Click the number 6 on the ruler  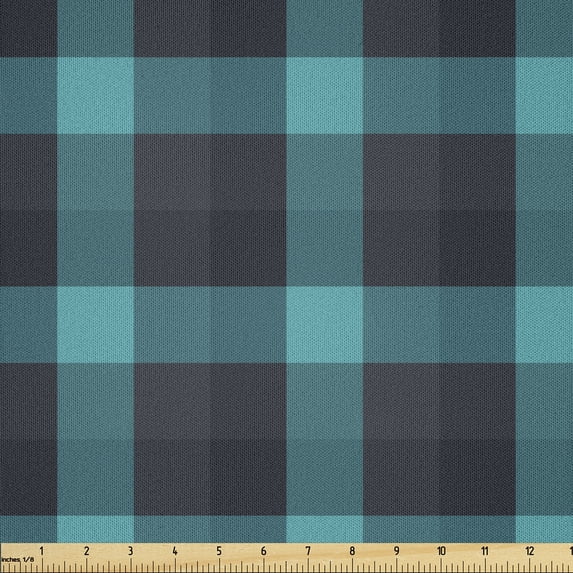coord(263,551)
